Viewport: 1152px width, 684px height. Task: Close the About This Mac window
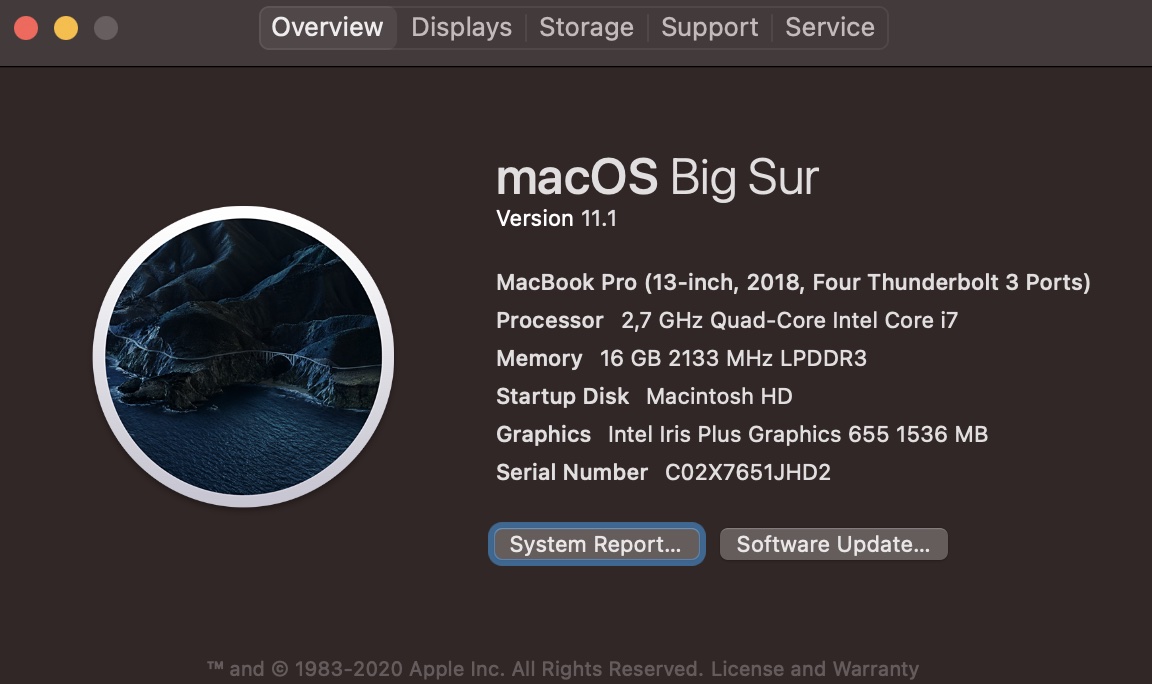click(26, 28)
